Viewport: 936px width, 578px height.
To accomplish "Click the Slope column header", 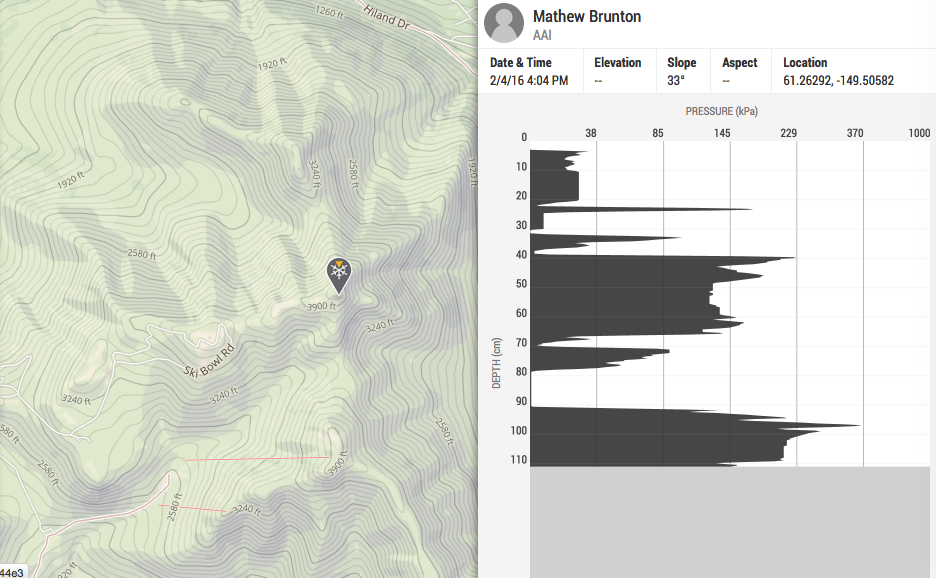I will pos(682,63).
